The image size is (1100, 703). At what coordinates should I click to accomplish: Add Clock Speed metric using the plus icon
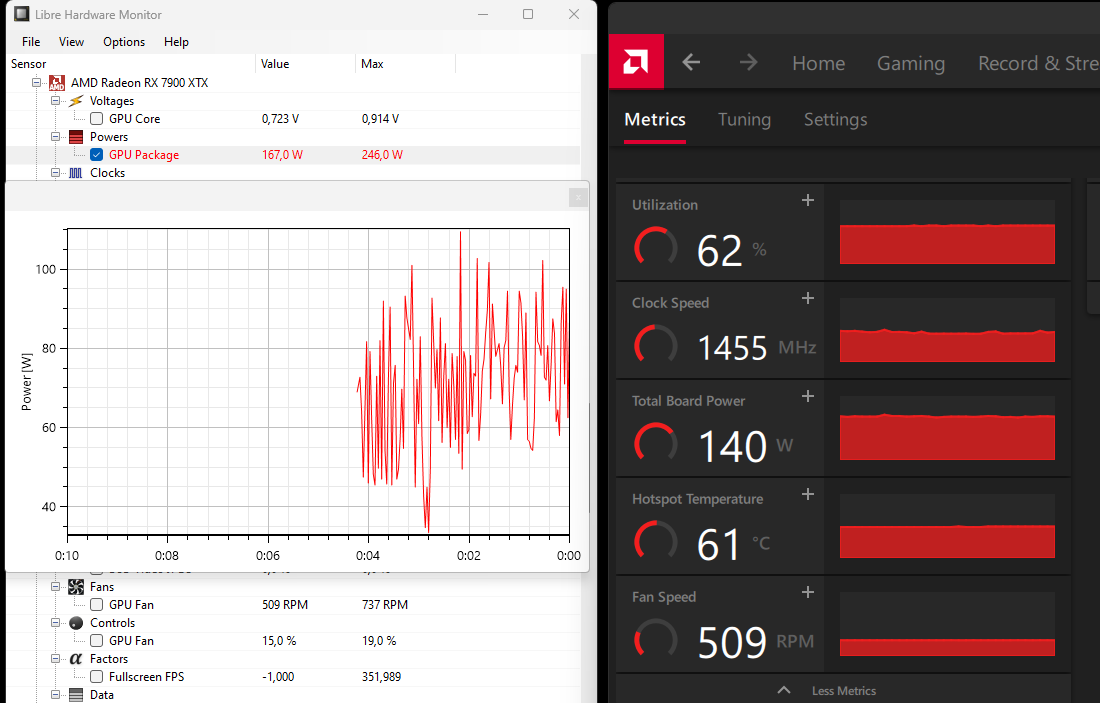807,298
